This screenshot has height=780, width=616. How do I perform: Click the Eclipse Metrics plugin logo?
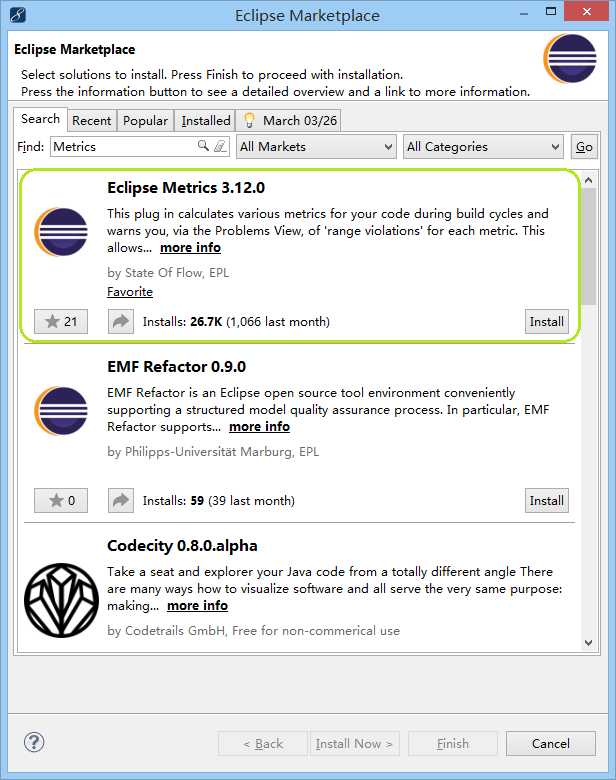tap(61, 232)
